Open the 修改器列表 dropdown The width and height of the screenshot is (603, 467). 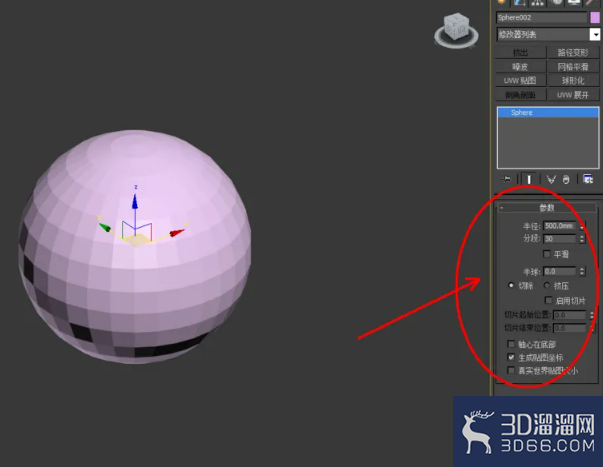click(x=595, y=35)
